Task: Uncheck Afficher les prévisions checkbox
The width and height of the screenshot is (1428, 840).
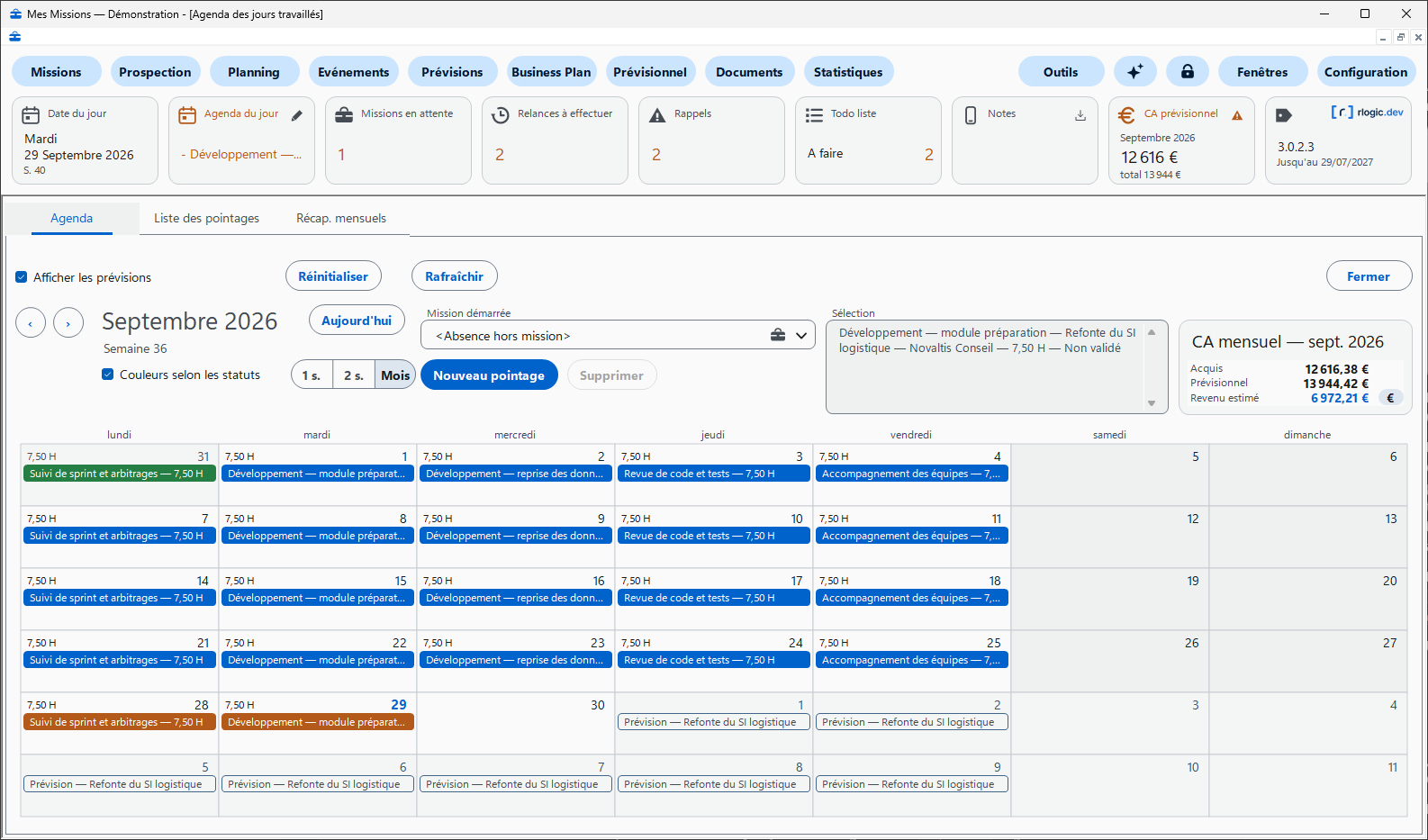Action: [22, 277]
